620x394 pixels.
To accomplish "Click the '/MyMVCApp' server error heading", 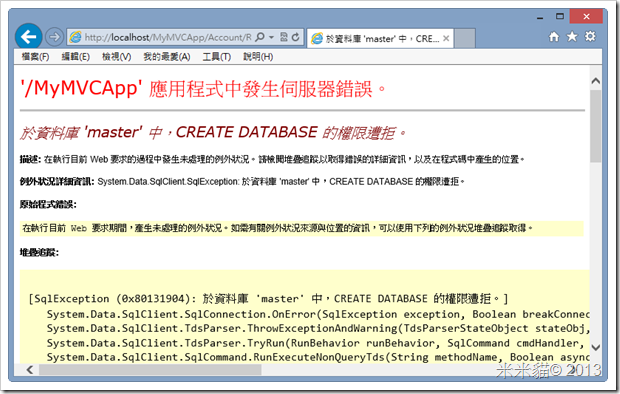I will coord(203,88).
